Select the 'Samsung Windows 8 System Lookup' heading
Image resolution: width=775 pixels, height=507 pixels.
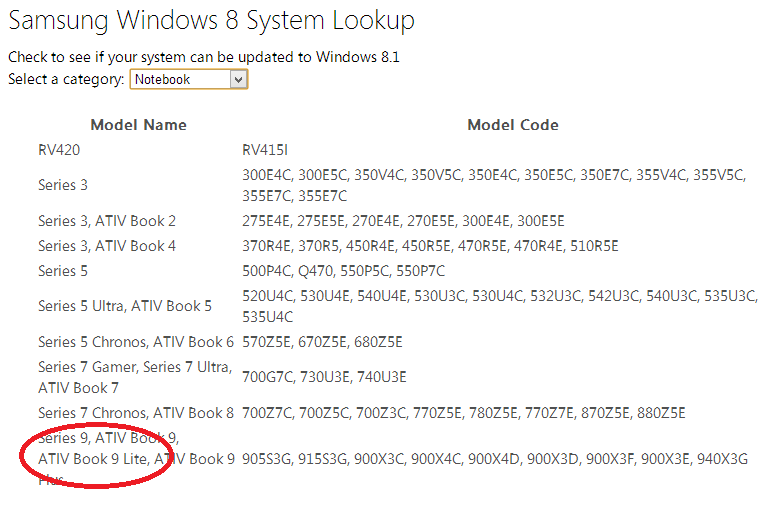[212, 21]
